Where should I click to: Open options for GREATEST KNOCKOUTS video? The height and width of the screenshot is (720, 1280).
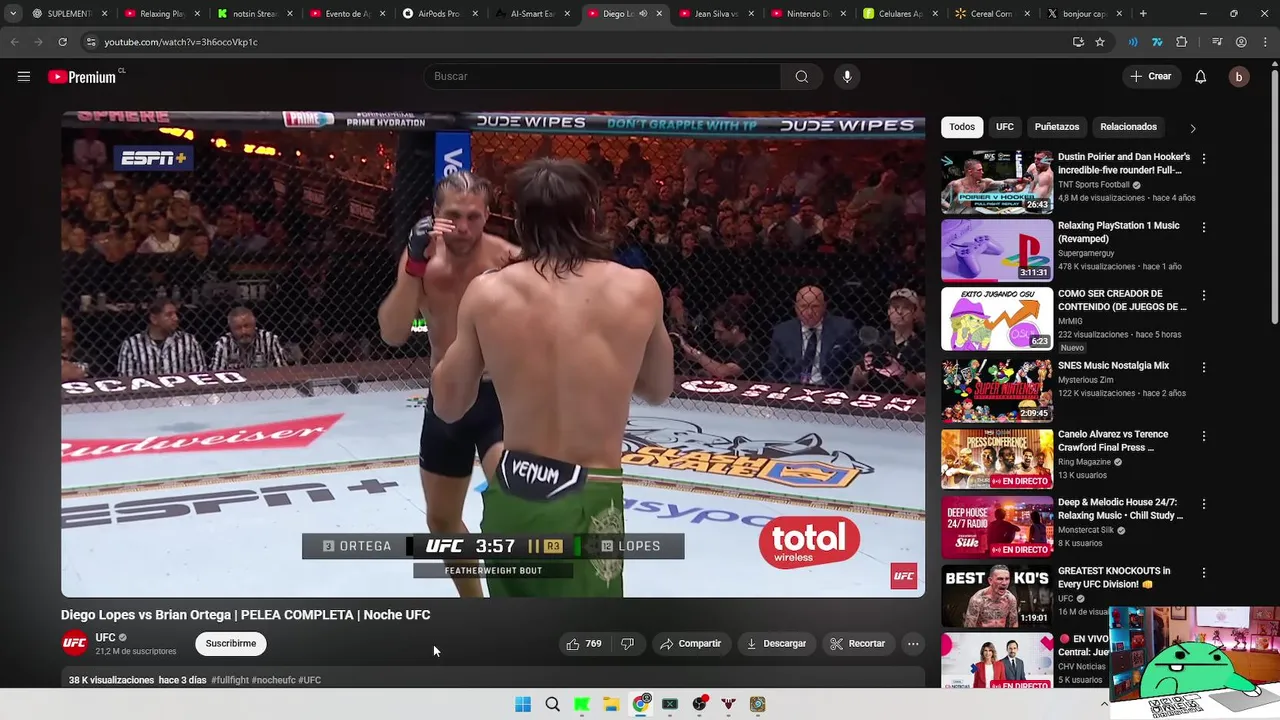(1203, 573)
